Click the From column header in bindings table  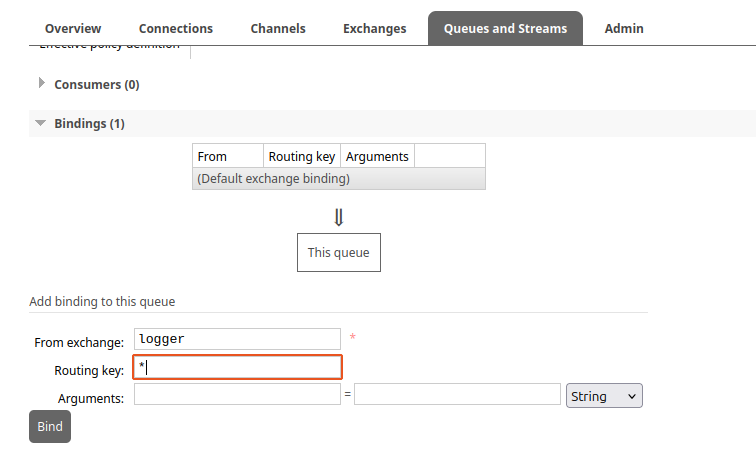pos(213,156)
